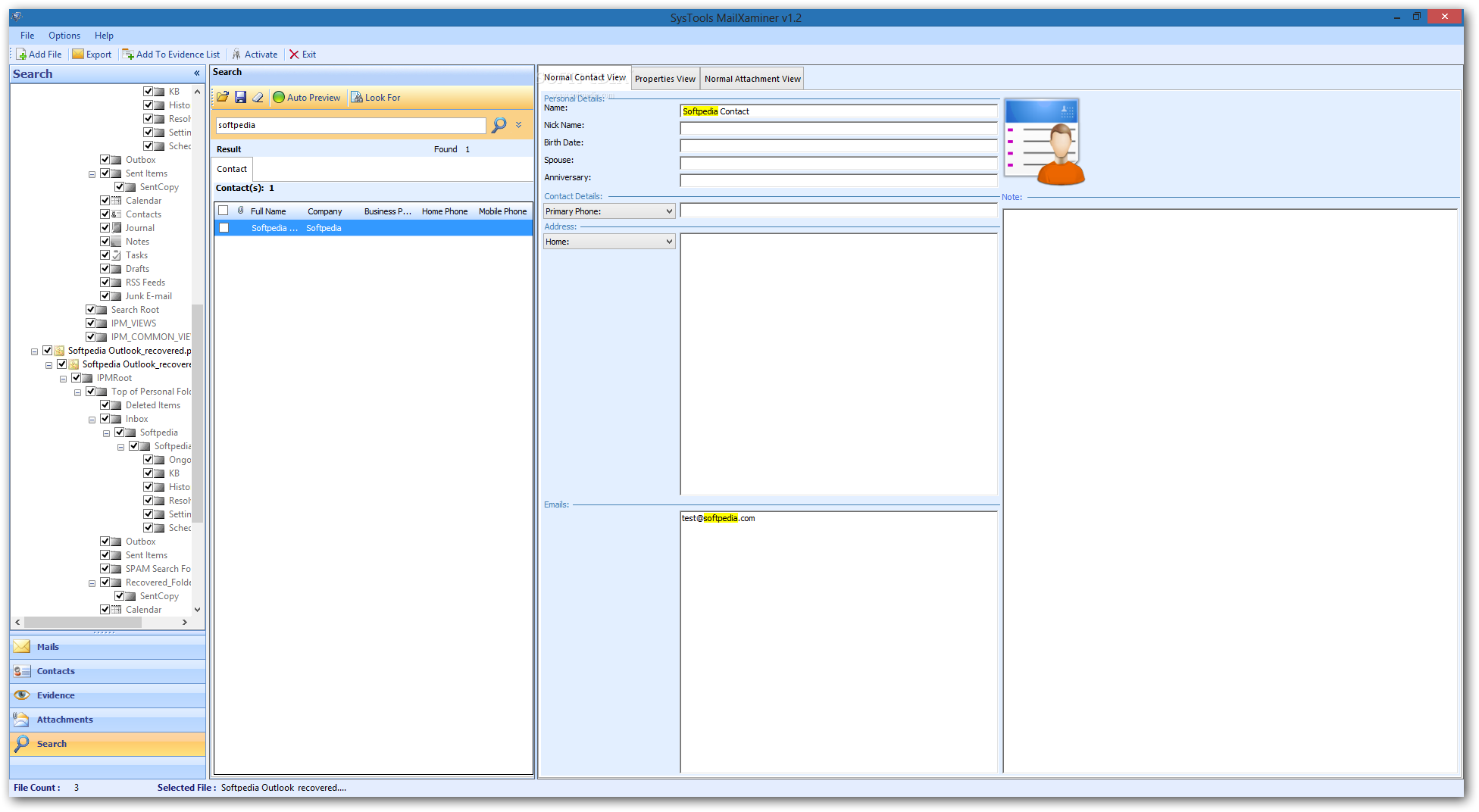The height and width of the screenshot is (812, 1479).
Task: Save search with floppy disk icon
Action: tap(240, 97)
